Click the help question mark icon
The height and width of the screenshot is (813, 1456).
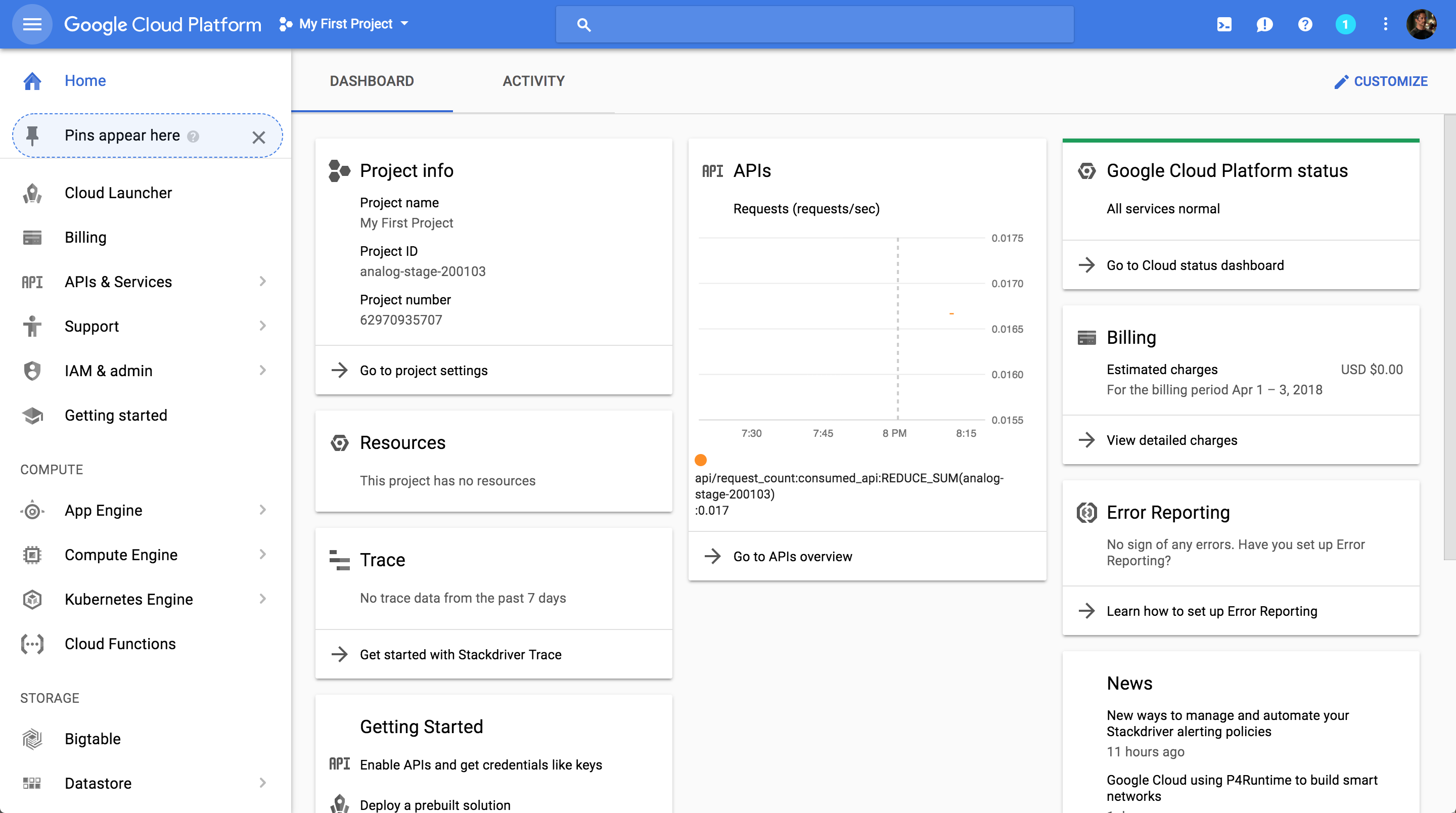[x=1305, y=24]
